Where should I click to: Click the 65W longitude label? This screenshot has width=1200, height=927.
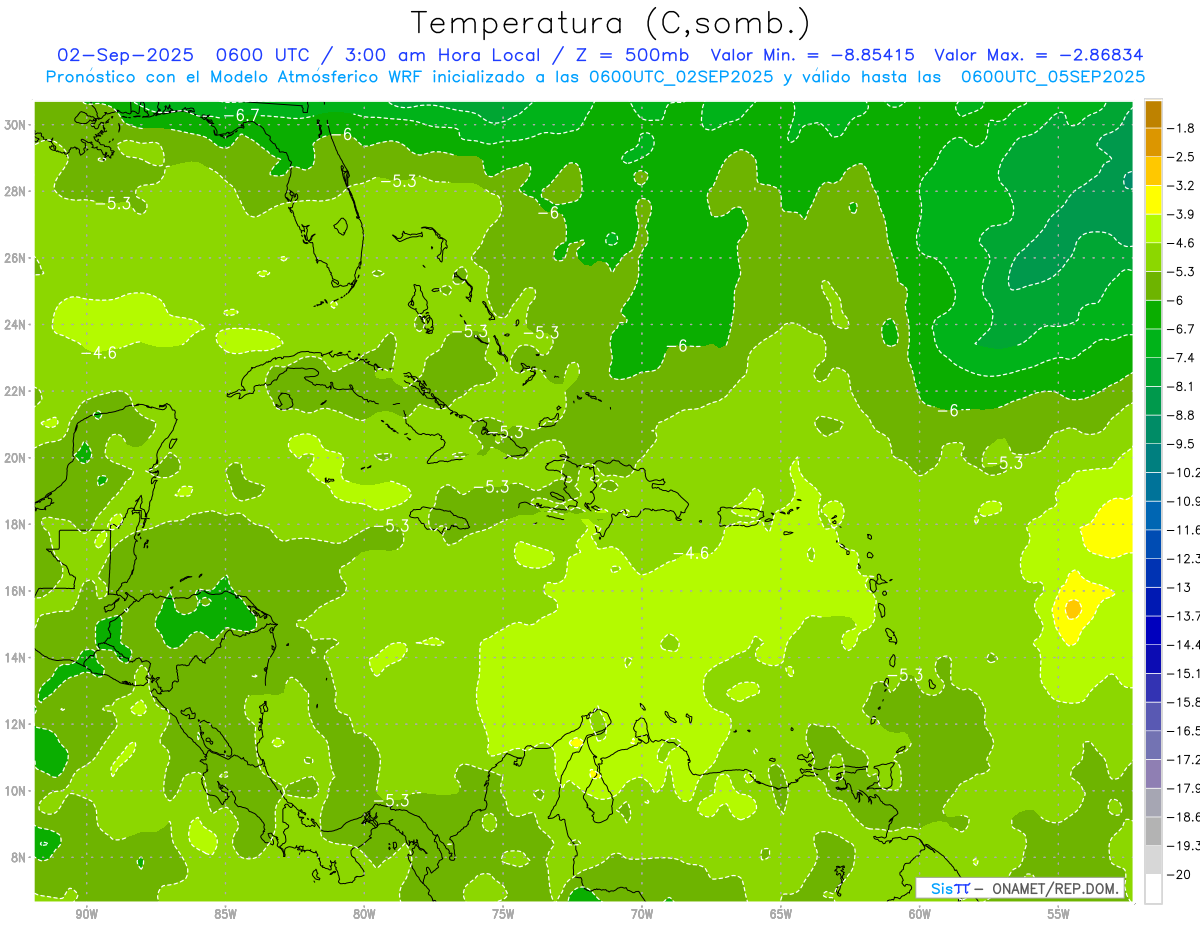(x=781, y=914)
